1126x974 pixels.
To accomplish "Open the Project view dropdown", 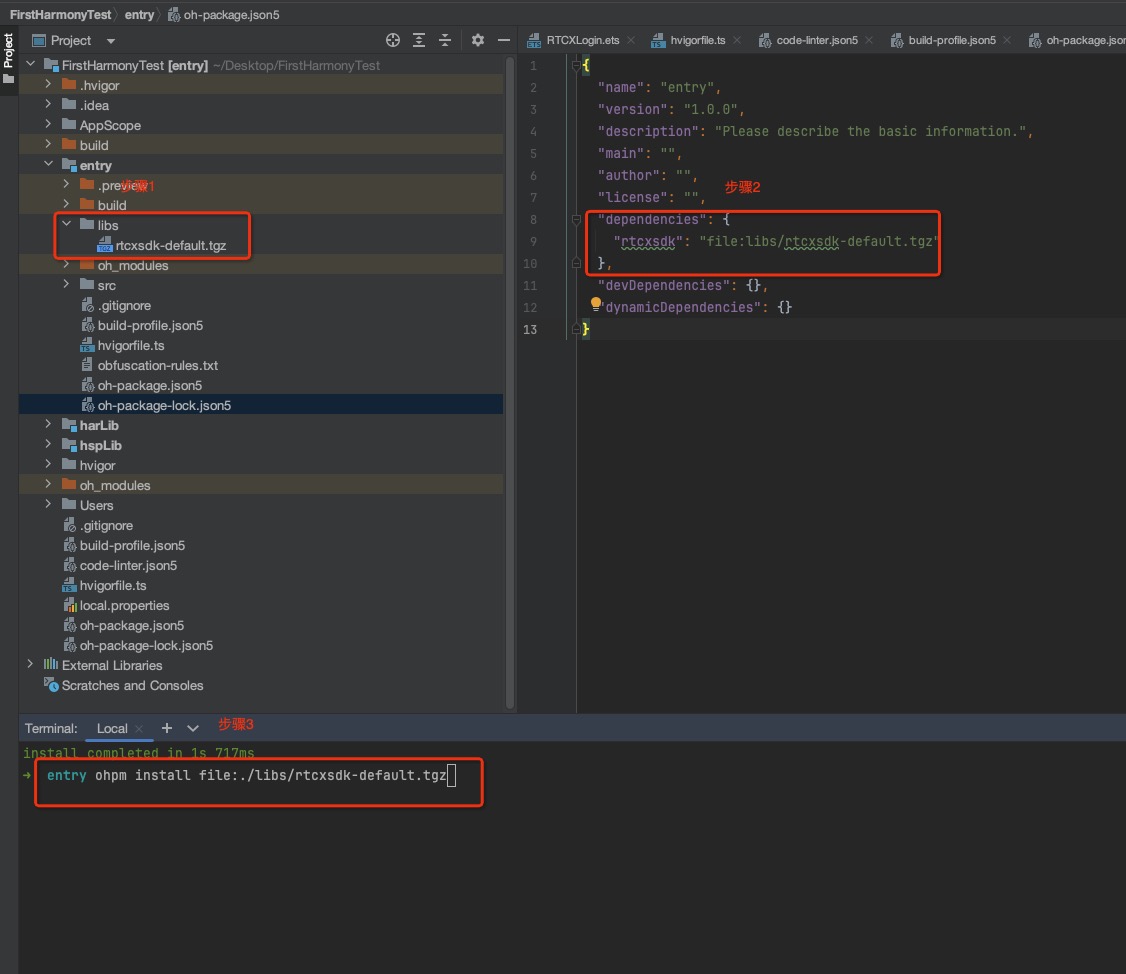I will (x=111, y=41).
